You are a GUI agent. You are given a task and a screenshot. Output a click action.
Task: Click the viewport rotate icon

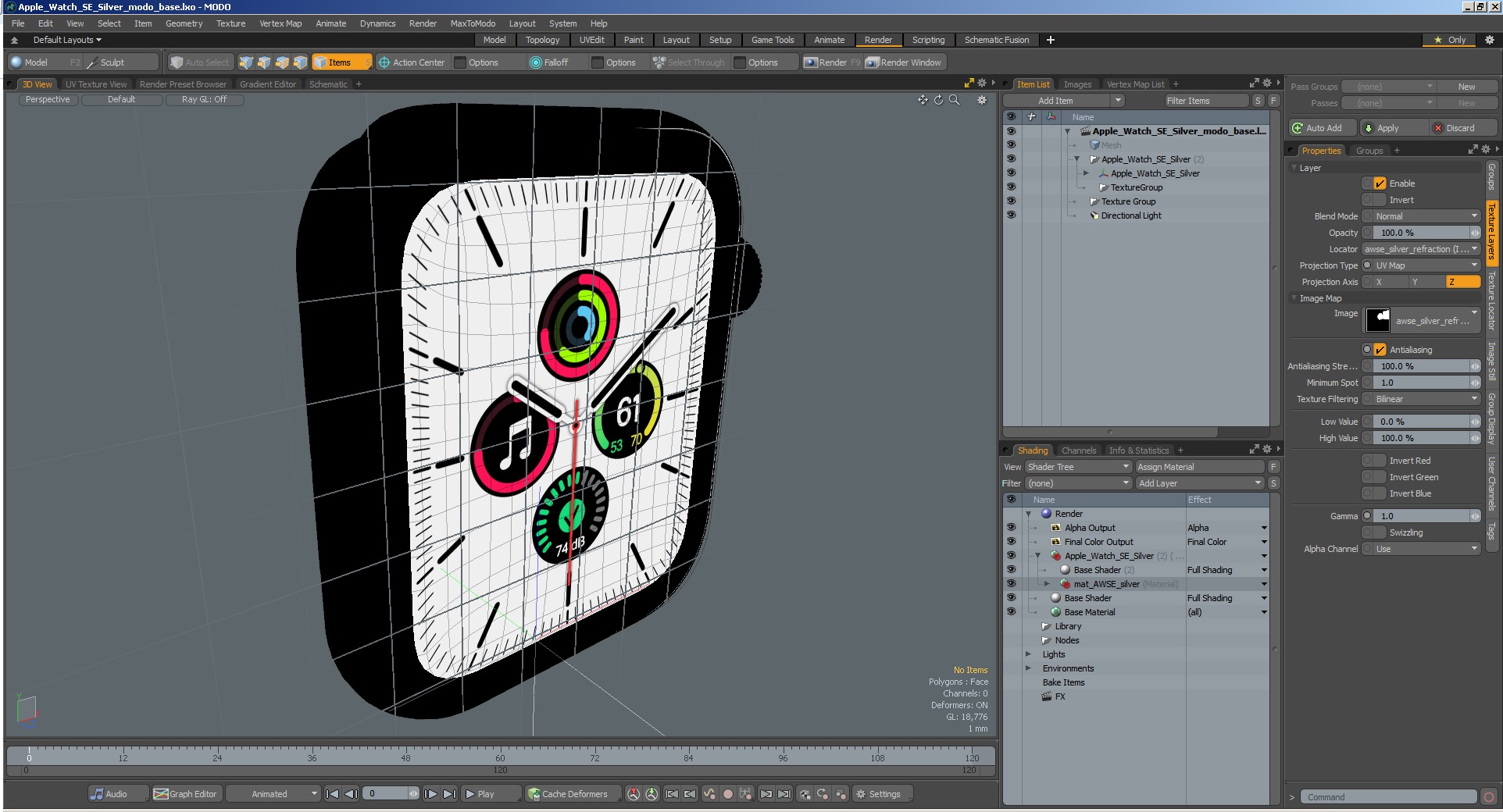tap(938, 100)
